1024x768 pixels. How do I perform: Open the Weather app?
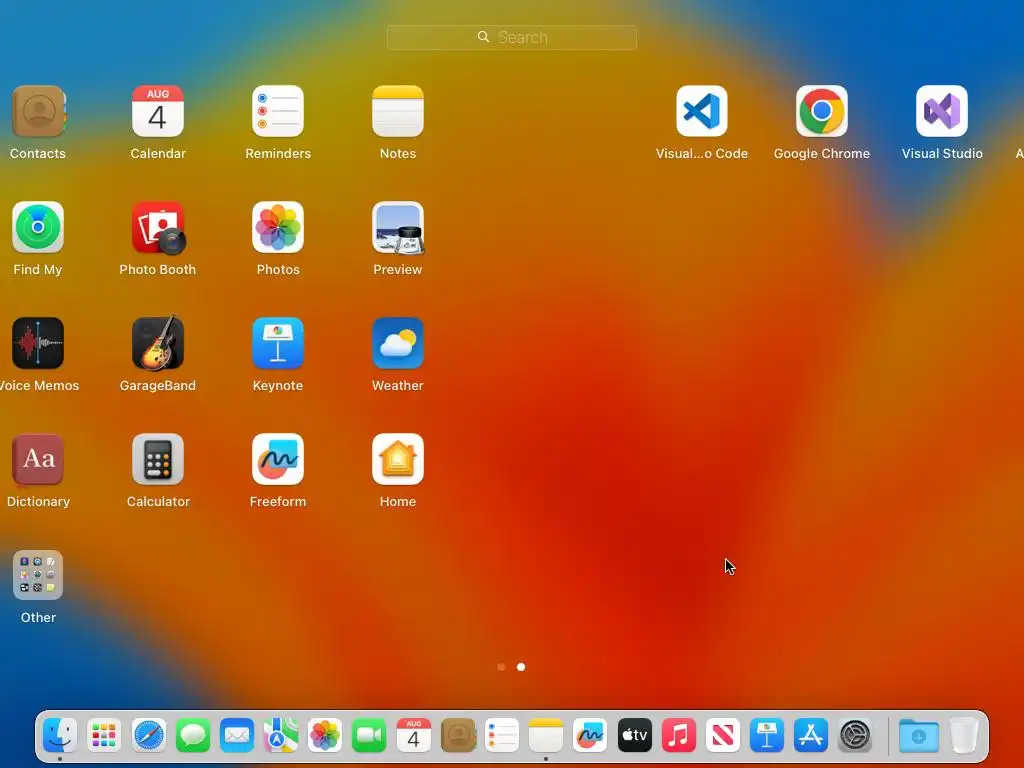[398, 343]
